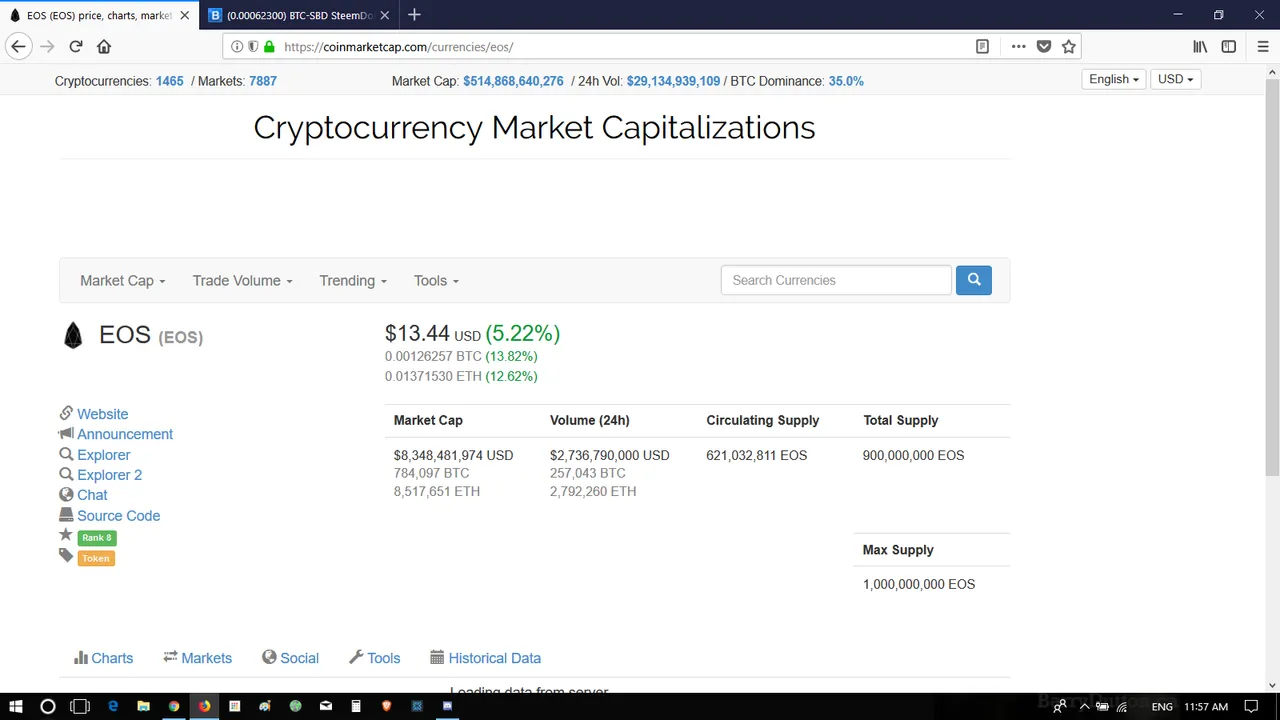Click the 621,032,811 EOS circulating supply value
The image size is (1280, 720).
pyautogui.click(x=756, y=455)
